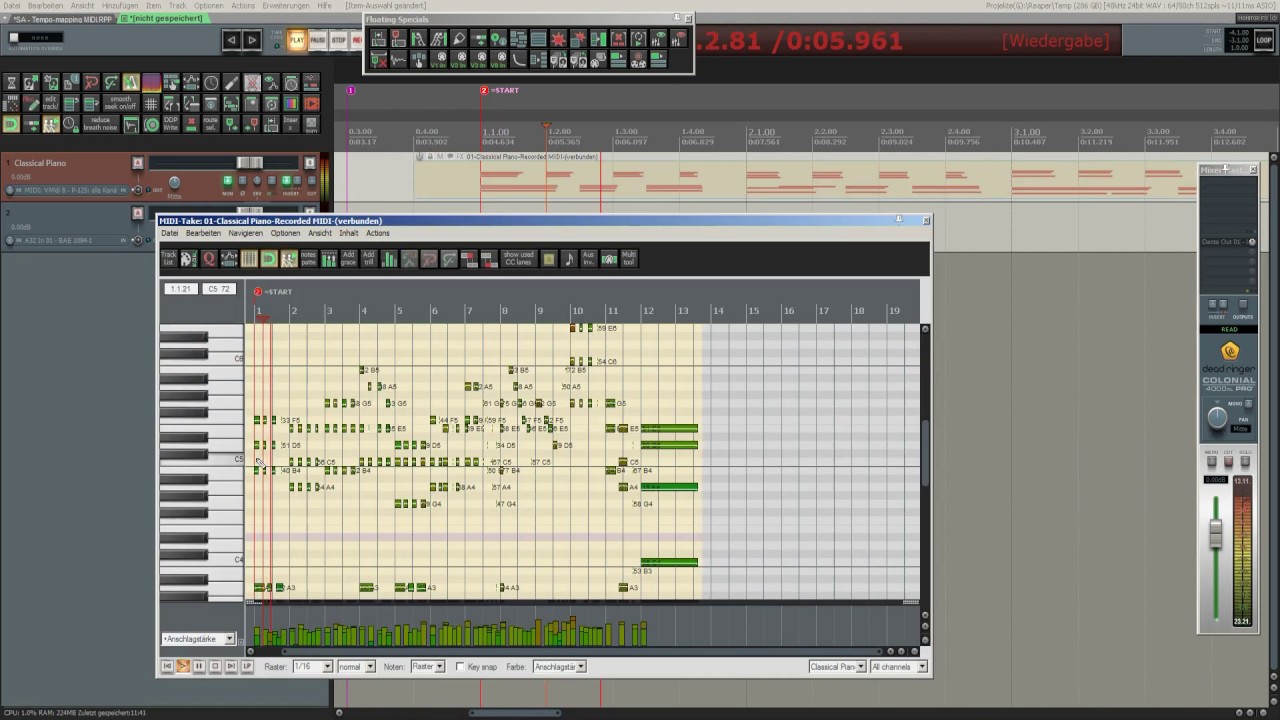
Task: Click reduce breath noise button
Action: [100, 125]
